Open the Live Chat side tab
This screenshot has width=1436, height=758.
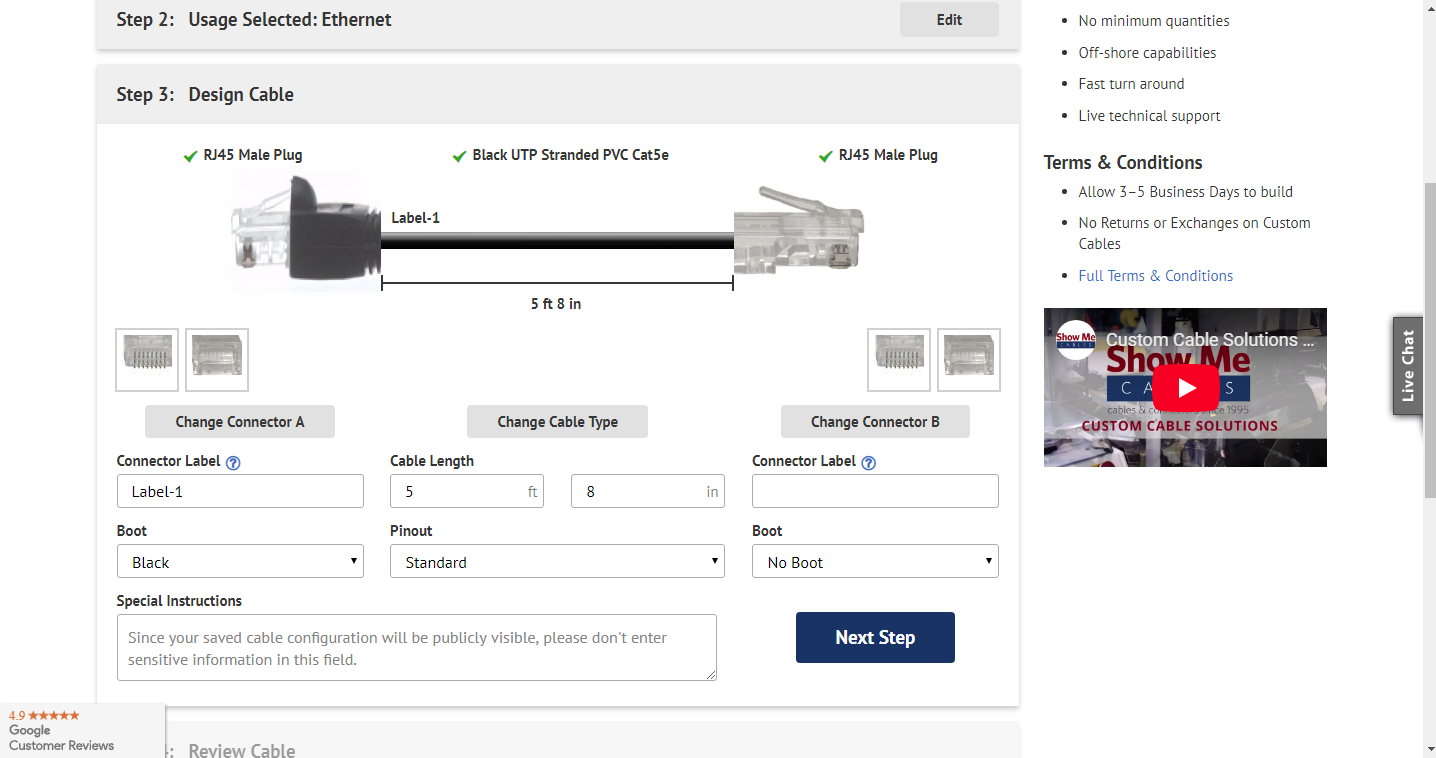(1408, 366)
